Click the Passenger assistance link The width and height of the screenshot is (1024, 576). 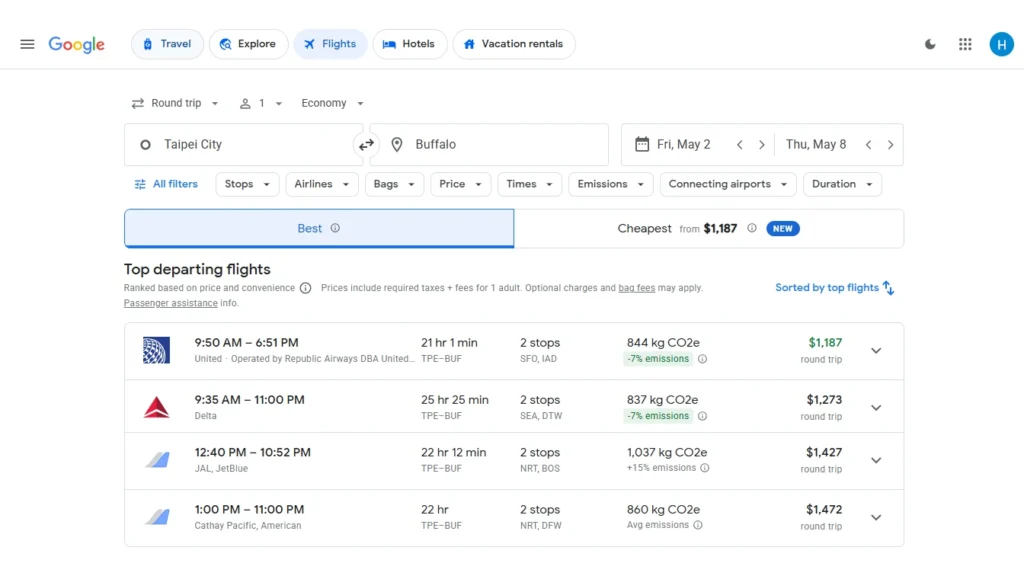coord(170,303)
